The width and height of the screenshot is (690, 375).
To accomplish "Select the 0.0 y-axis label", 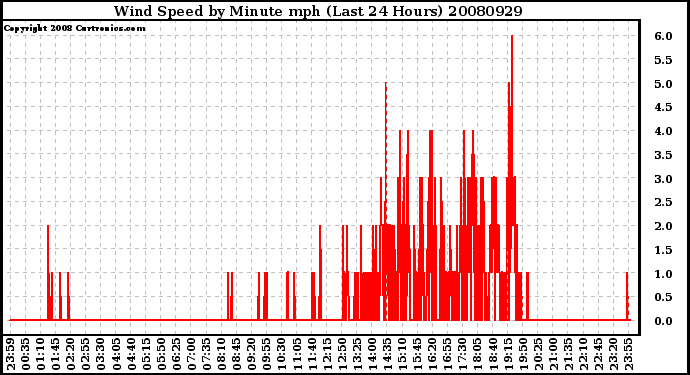I will pos(663,321).
